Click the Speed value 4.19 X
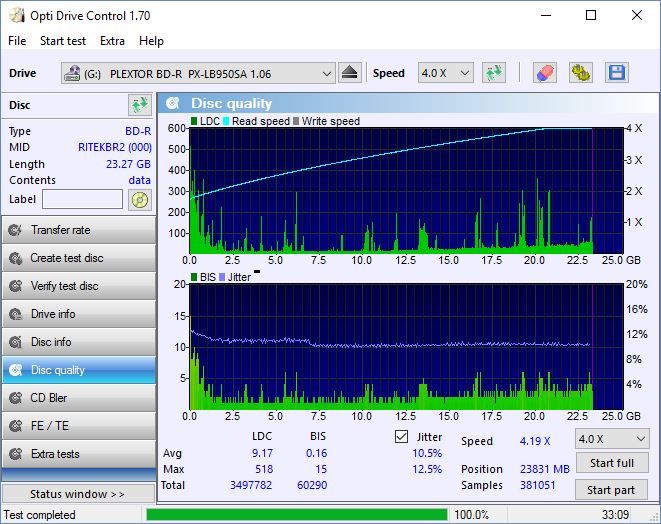 (x=535, y=441)
